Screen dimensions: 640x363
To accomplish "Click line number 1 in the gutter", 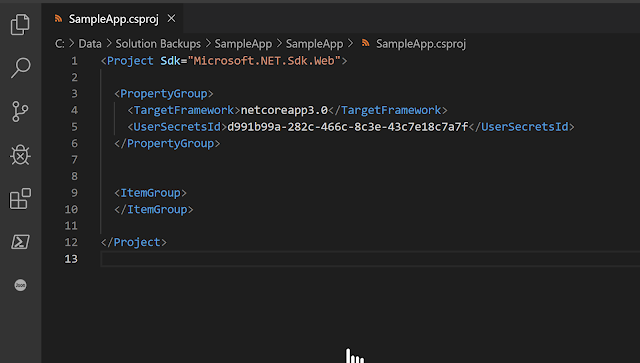I will (74, 61).
